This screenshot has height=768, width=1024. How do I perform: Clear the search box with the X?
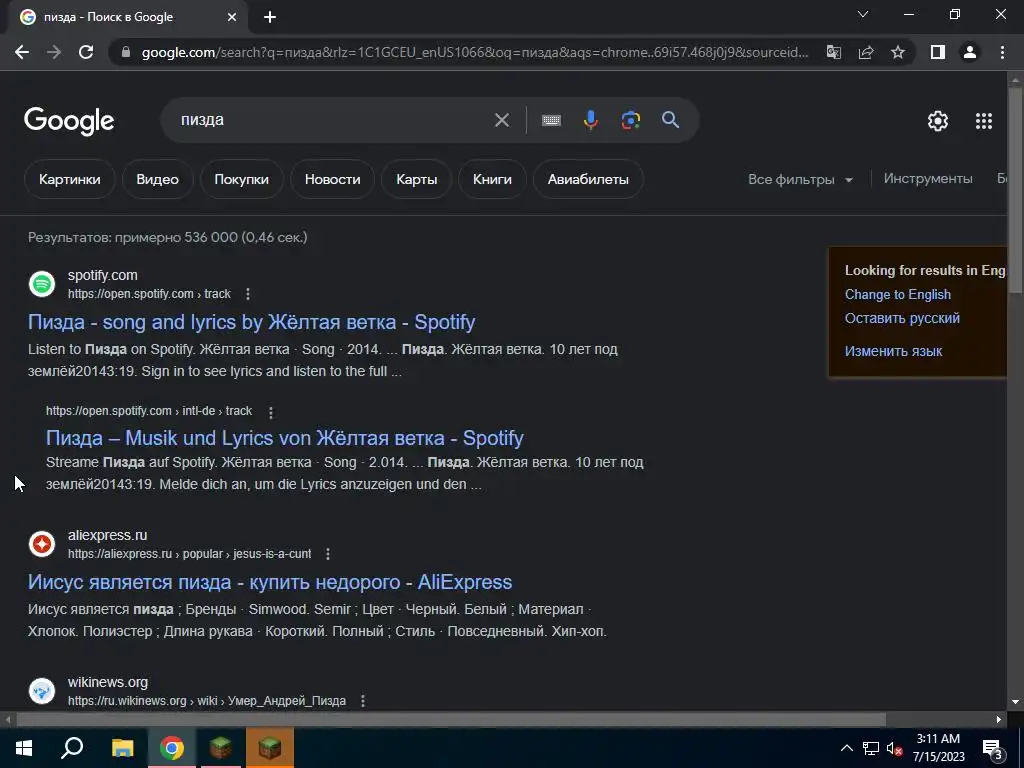tap(502, 120)
